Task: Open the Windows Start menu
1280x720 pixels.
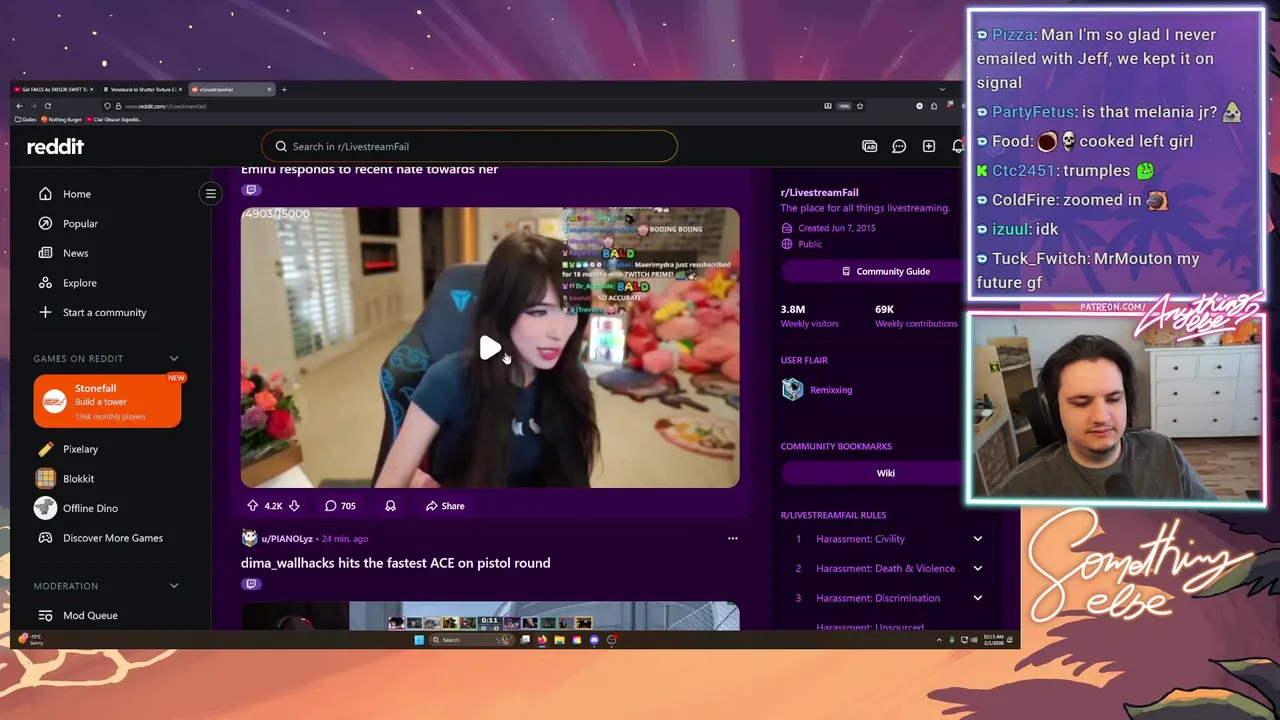Action: pyautogui.click(x=419, y=640)
